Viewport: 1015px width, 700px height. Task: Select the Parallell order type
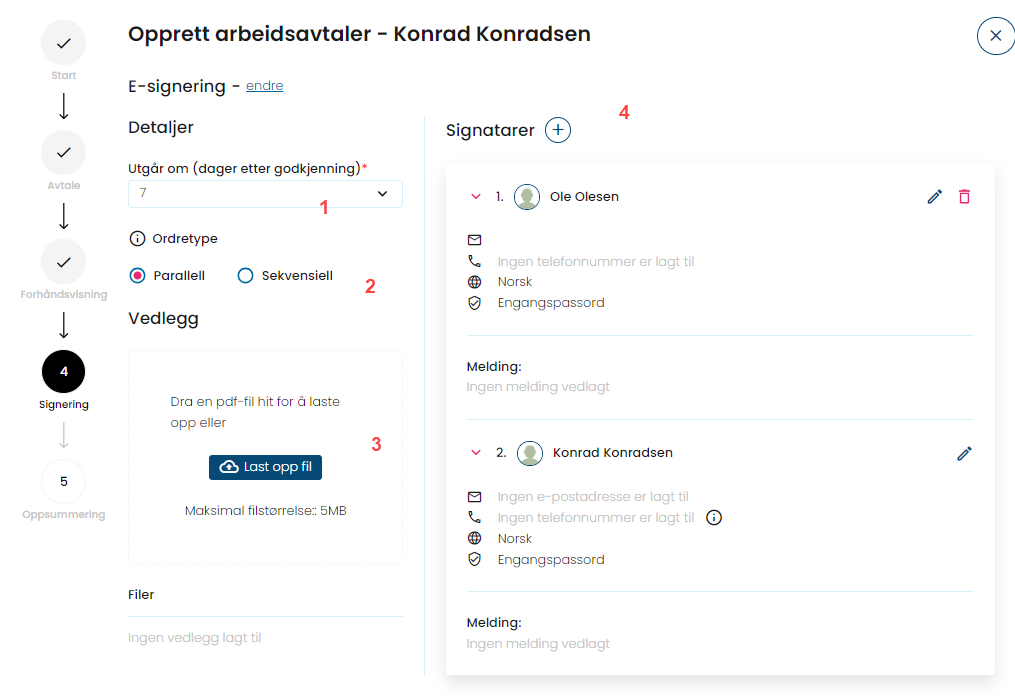point(137,276)
